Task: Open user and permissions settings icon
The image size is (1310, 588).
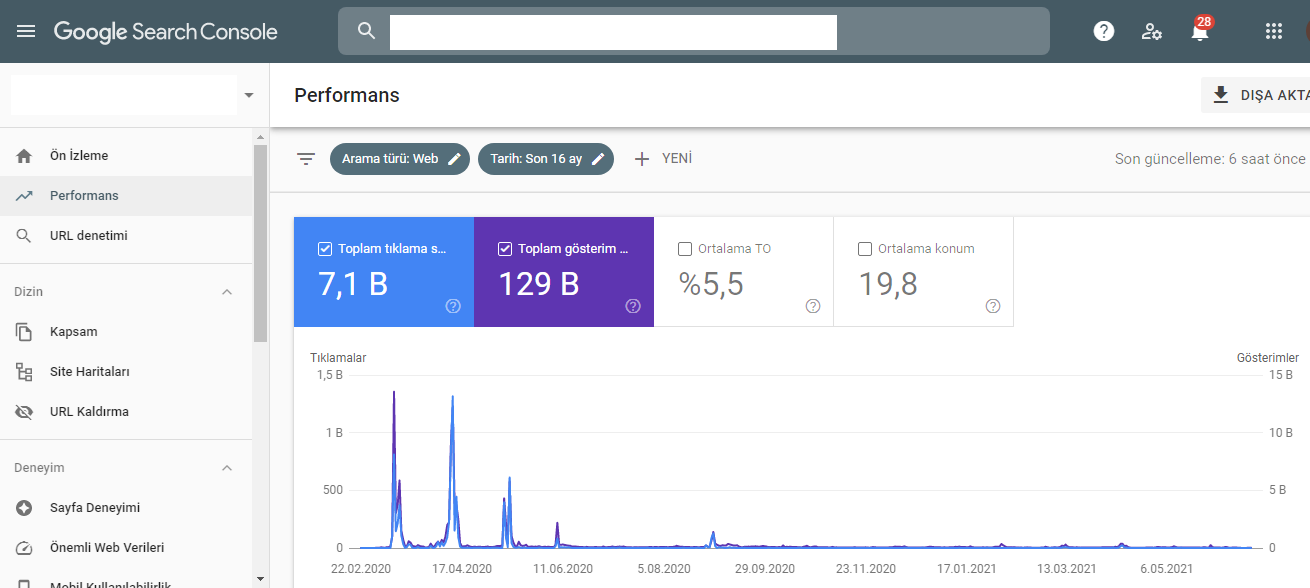Action: click(1152, 31)
